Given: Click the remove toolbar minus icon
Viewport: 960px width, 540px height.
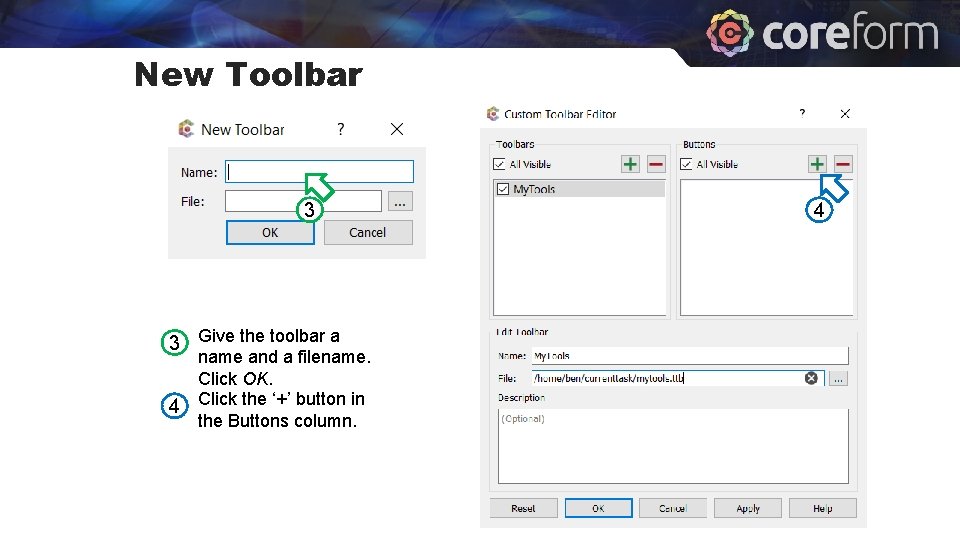Looking at the screenshot, I should point(656,164).
